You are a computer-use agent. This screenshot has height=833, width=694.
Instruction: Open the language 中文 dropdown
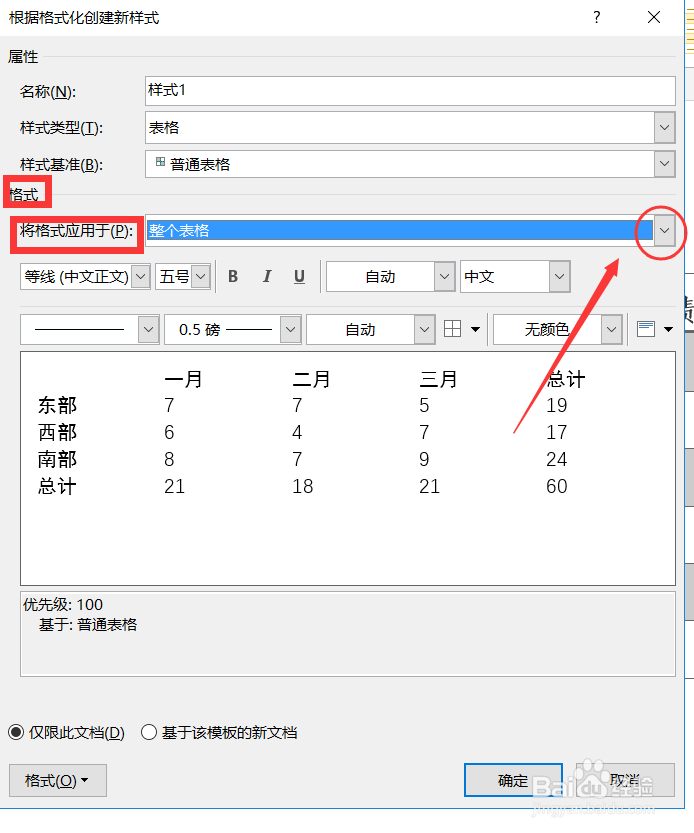tap(559, 277)
